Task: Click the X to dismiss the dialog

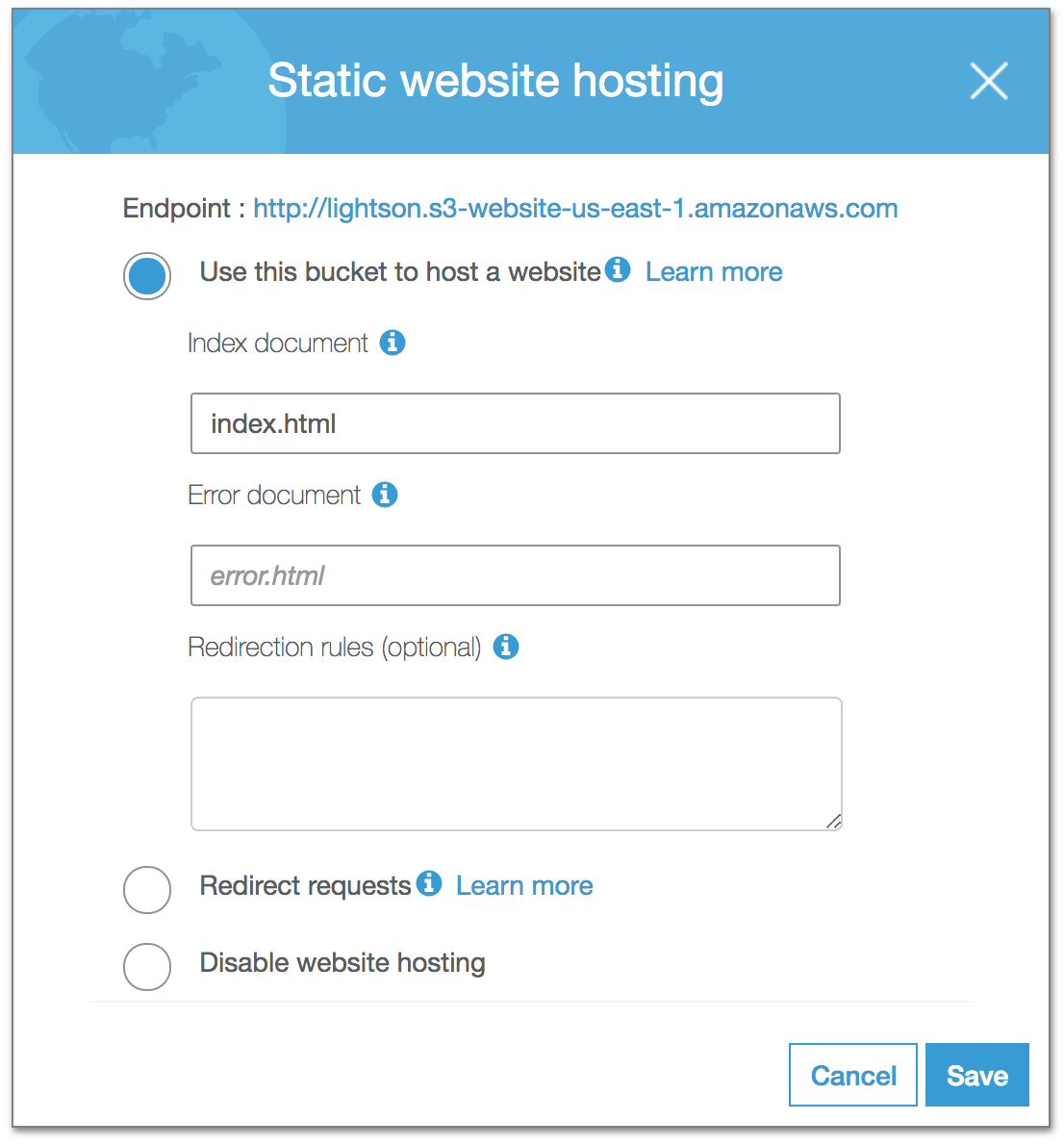Action: (989, 82)
